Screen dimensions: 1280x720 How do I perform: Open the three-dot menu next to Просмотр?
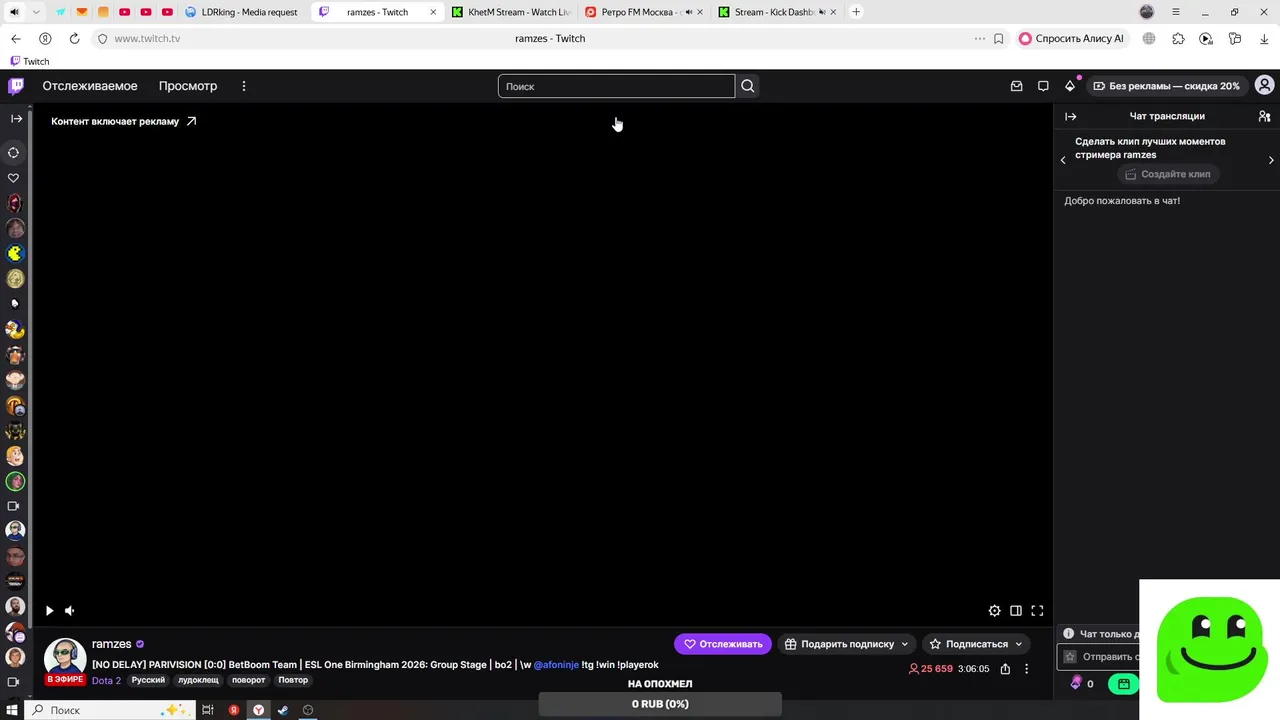tap(244, 86)
